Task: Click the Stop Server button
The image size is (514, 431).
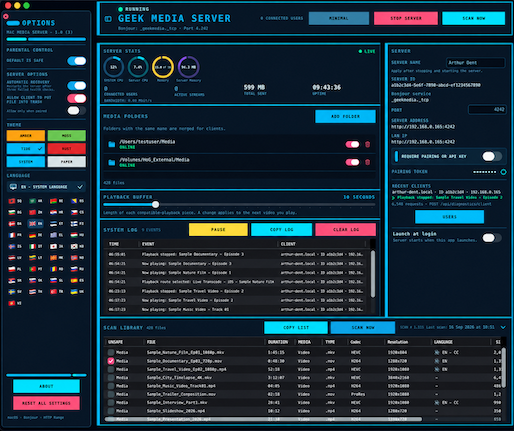Action: pos(406,18)
